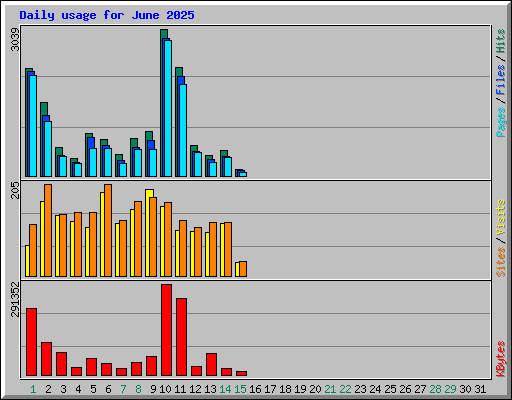
Task: Click day 29 on the x-axis
Action: 450,389
